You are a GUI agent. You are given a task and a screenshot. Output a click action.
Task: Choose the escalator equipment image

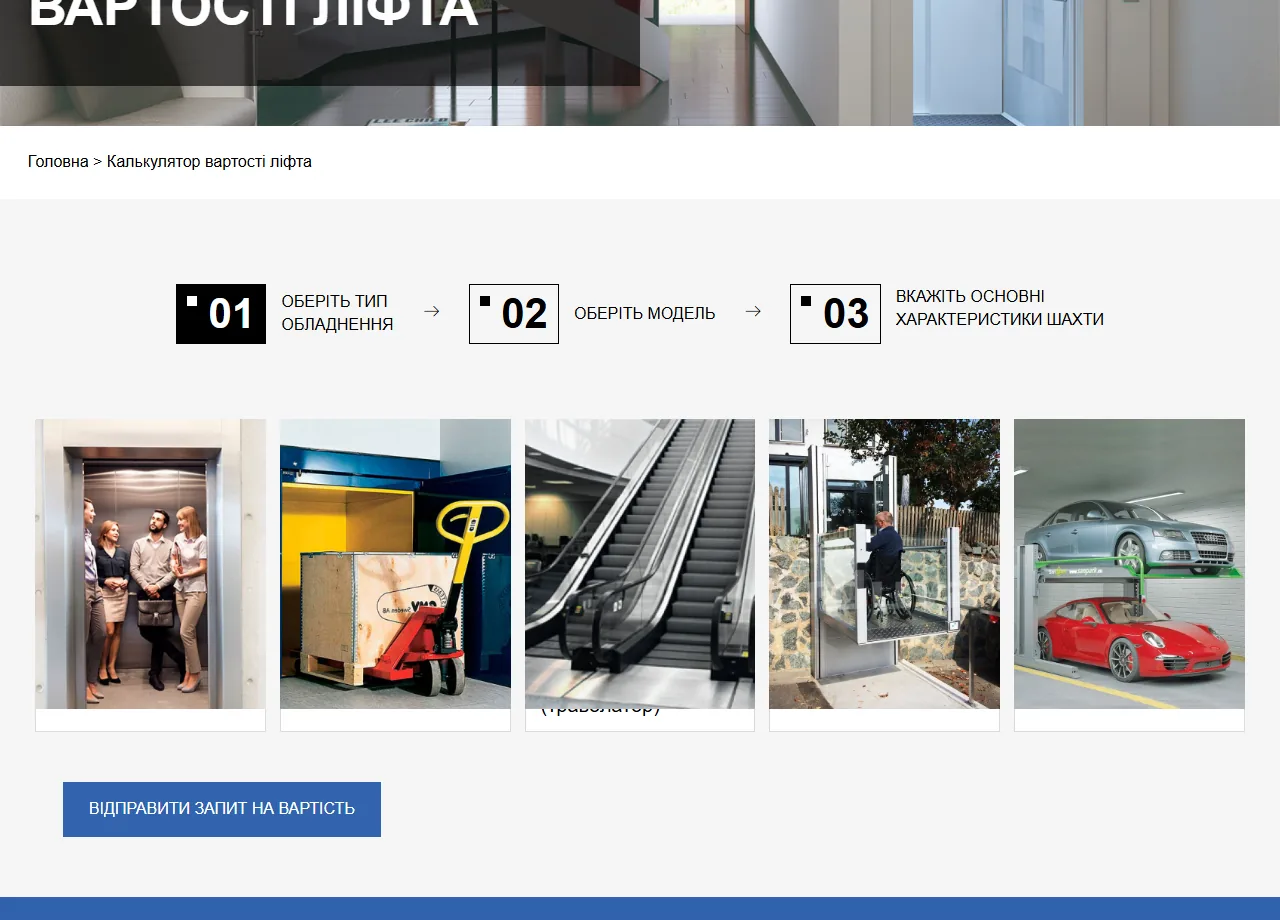(640, 564)
